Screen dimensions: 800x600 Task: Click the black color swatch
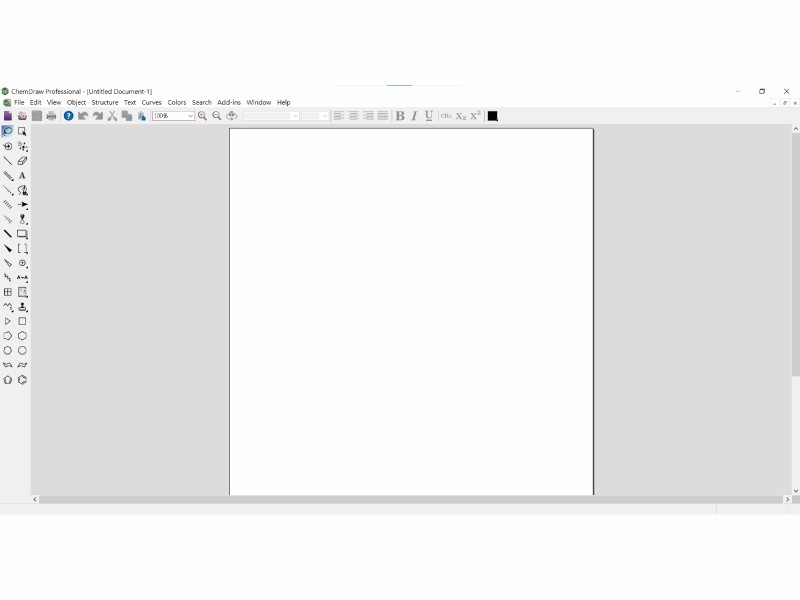coord(492,116)
